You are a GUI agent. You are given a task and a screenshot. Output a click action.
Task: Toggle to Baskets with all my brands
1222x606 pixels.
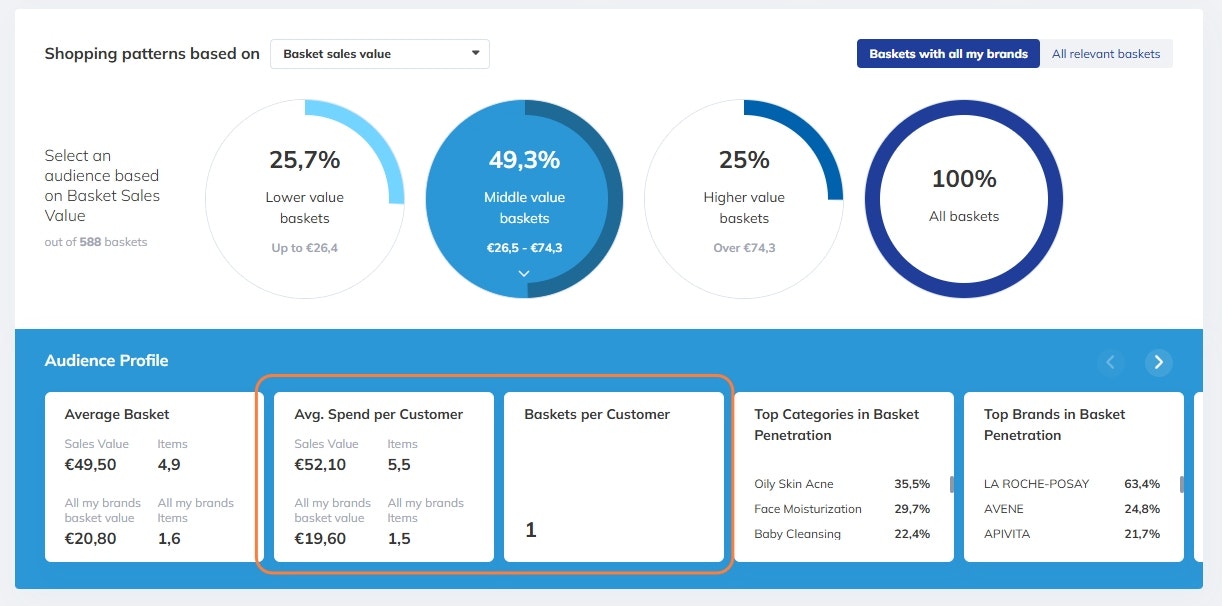[x=948, y=54]
